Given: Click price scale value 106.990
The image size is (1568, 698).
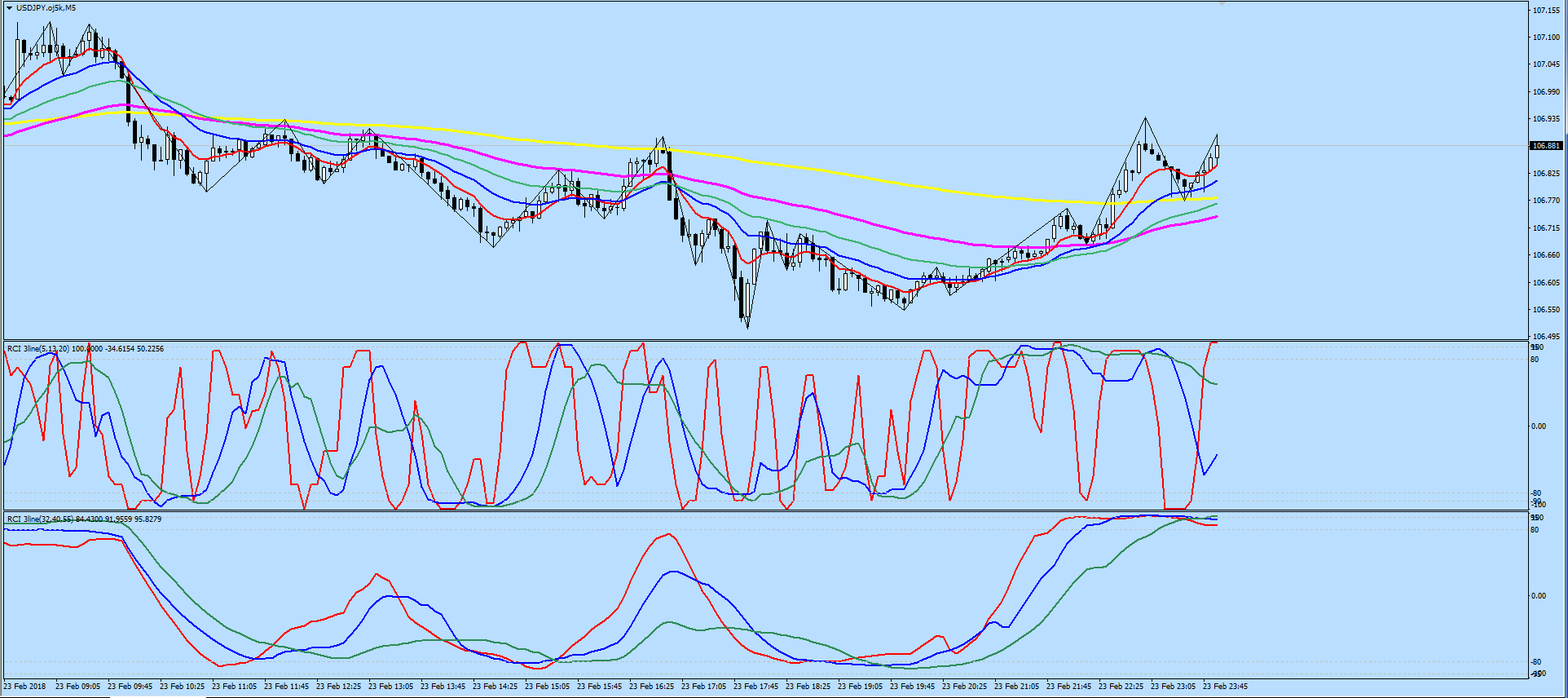Looking at the screenshot, I should pyautogui.click(x=1546, y=92).
